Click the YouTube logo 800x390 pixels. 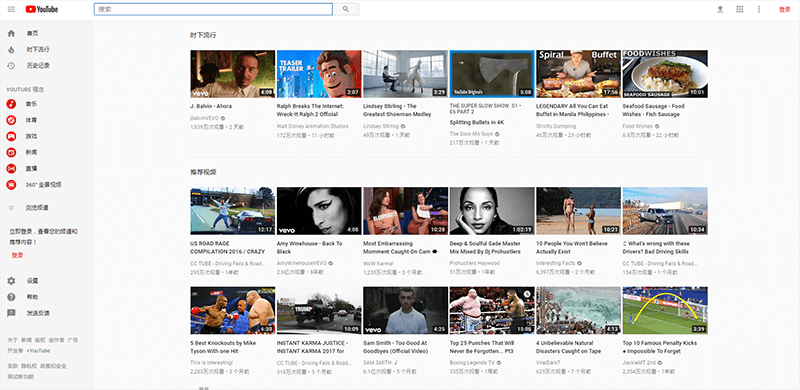tap(41, 9)
